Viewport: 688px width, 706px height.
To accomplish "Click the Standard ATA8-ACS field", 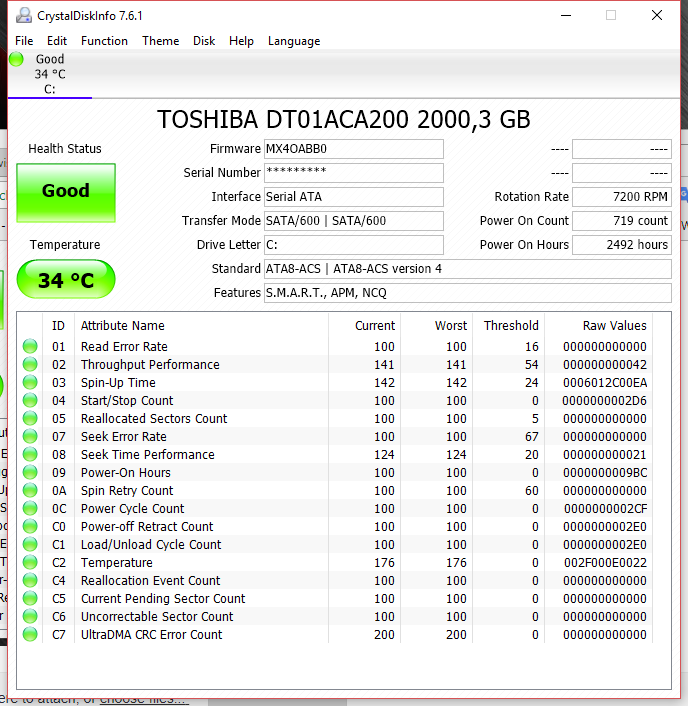I will coord(468,269).
